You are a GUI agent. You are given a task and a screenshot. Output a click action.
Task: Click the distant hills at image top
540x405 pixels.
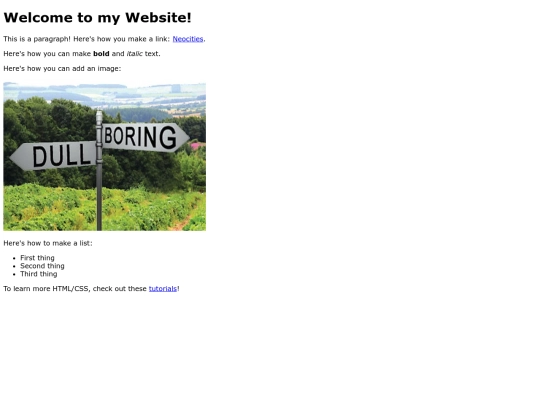(x=103, y=93)
